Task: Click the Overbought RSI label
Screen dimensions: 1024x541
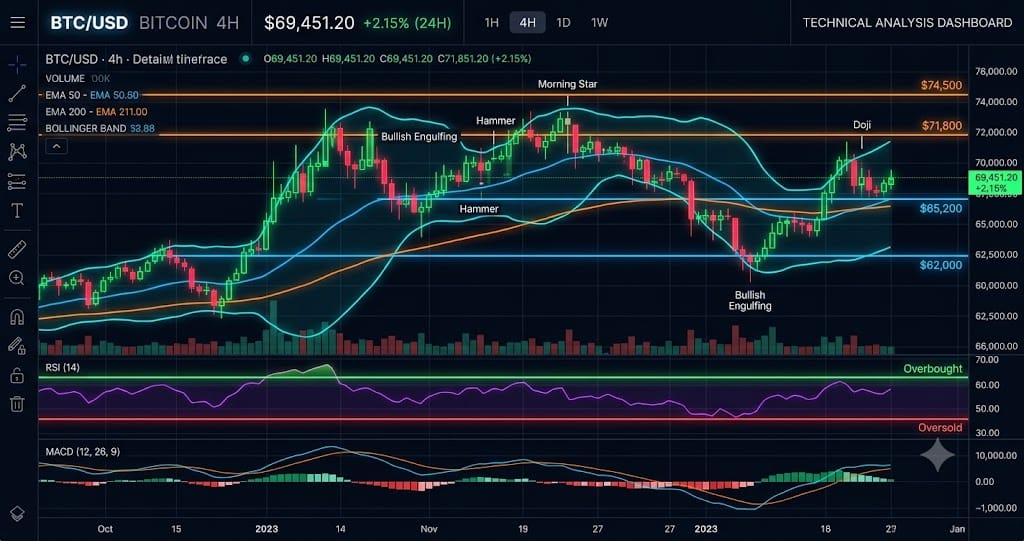Action: click(x=933, y=369)
